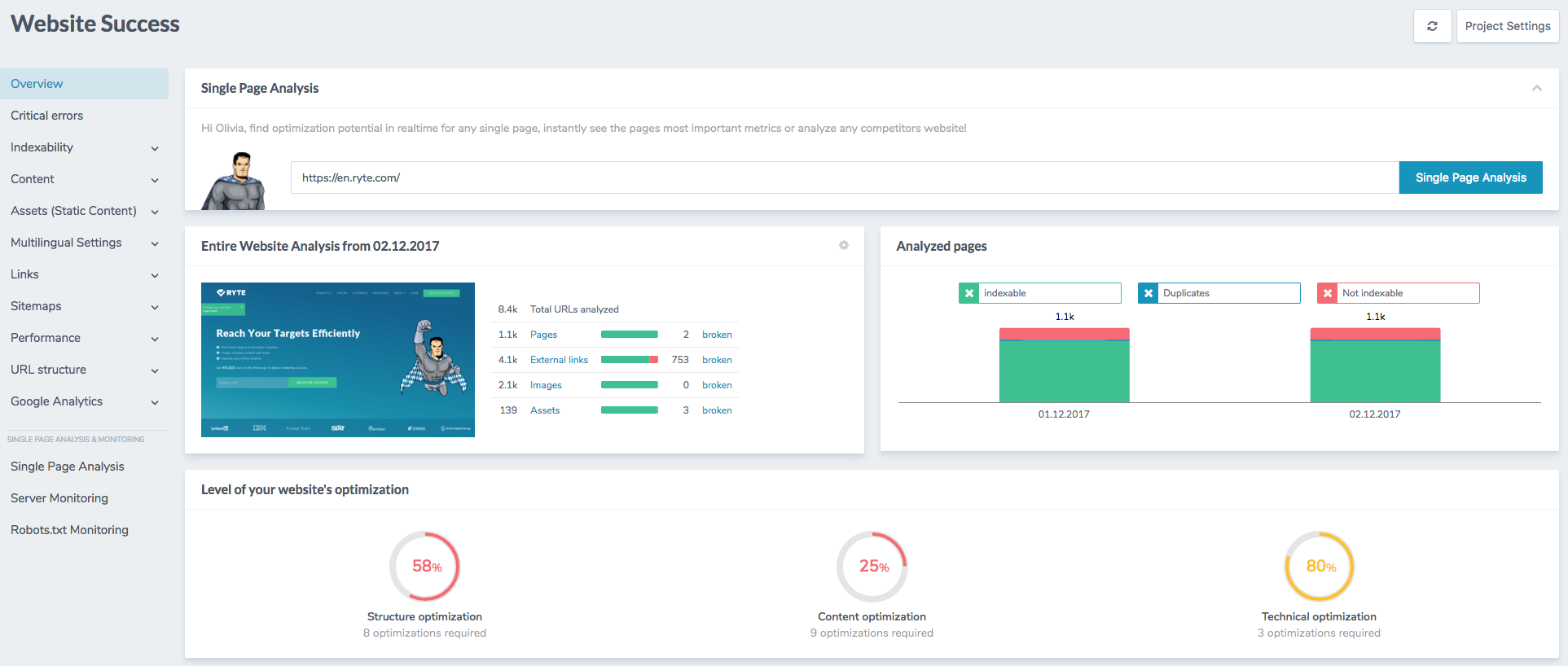Click the Assets link in table
This screenshot has height=666, width=1568.
pos(545,410)
